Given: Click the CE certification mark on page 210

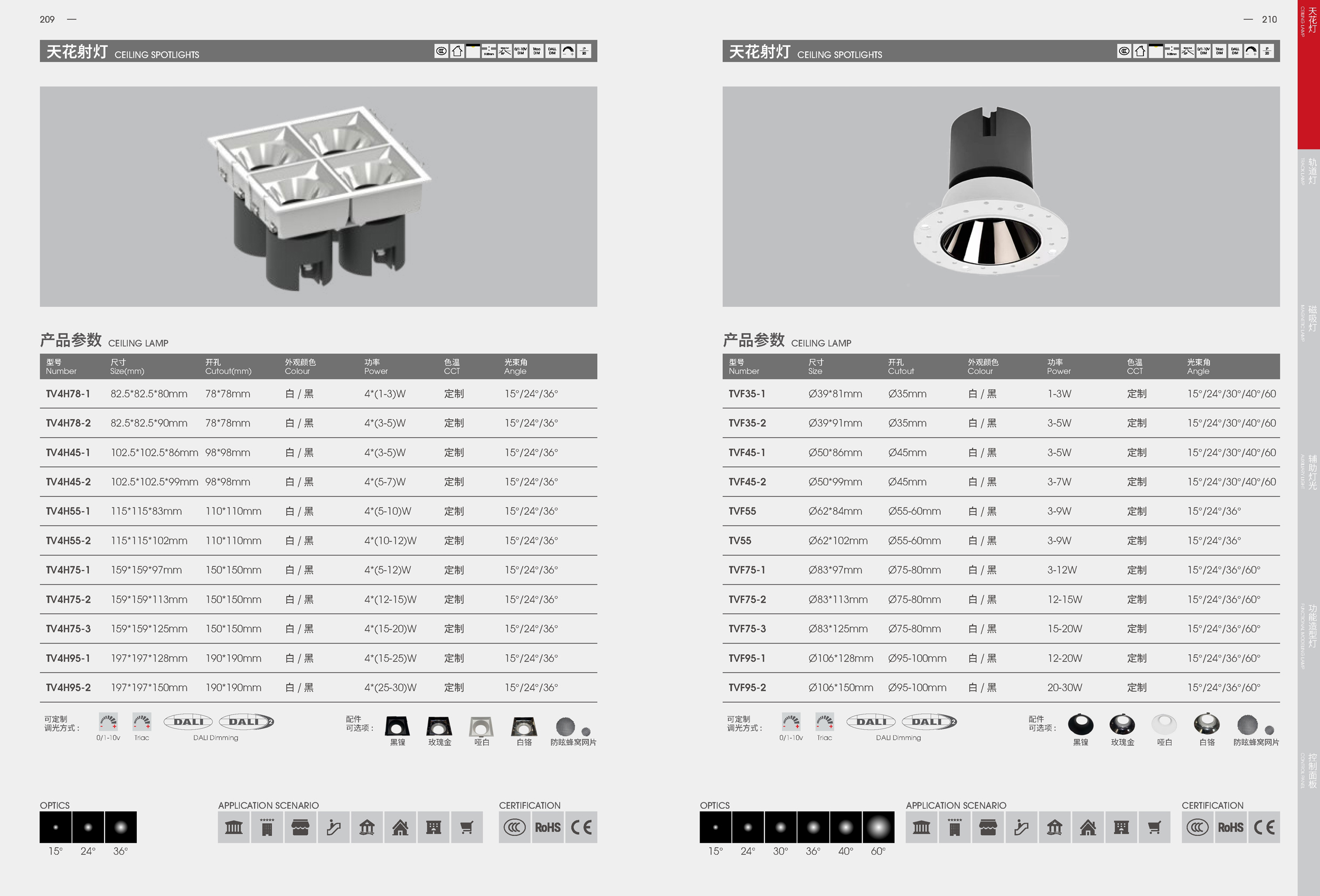Looking at the screenshot, I should (x=1264, y=827).
